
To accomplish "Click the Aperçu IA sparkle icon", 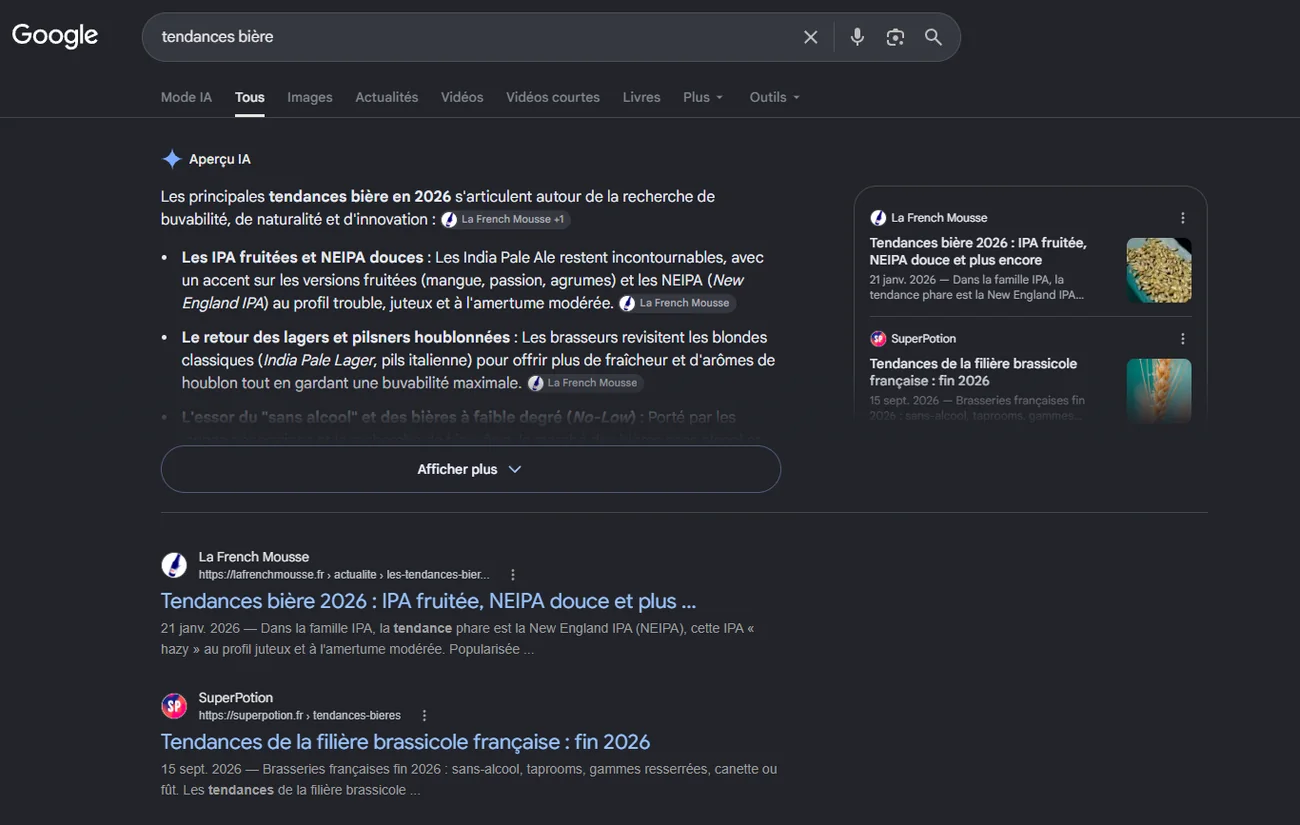I will pyautogui.click(x=172, y=159).
